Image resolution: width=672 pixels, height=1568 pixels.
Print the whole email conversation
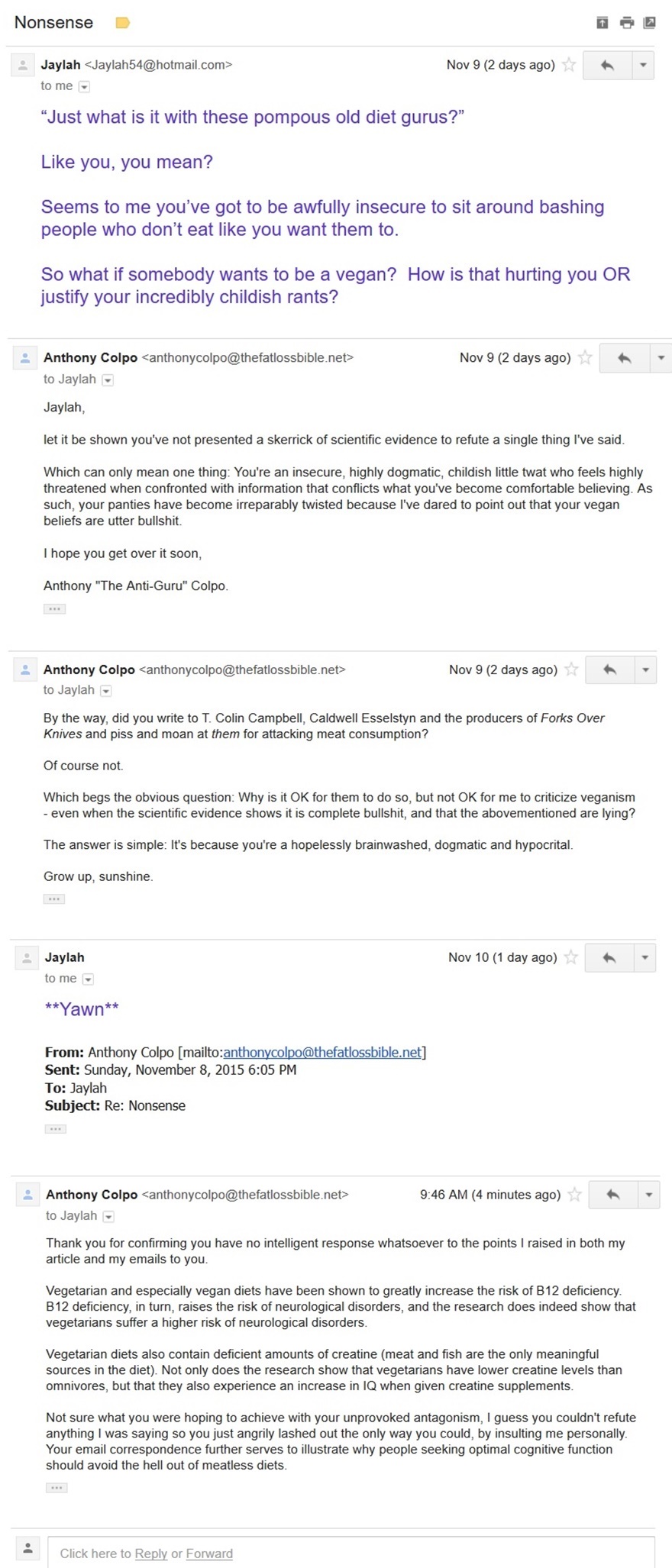click(x=627, y=23)
